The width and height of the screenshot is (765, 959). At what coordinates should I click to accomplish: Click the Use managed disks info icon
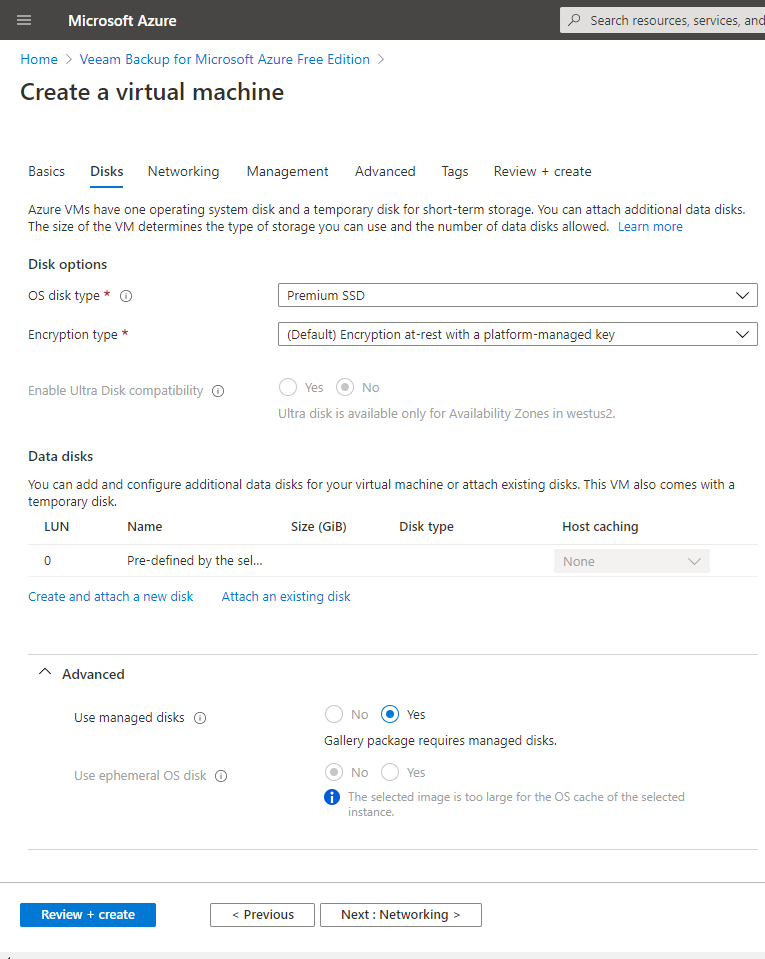200,718
